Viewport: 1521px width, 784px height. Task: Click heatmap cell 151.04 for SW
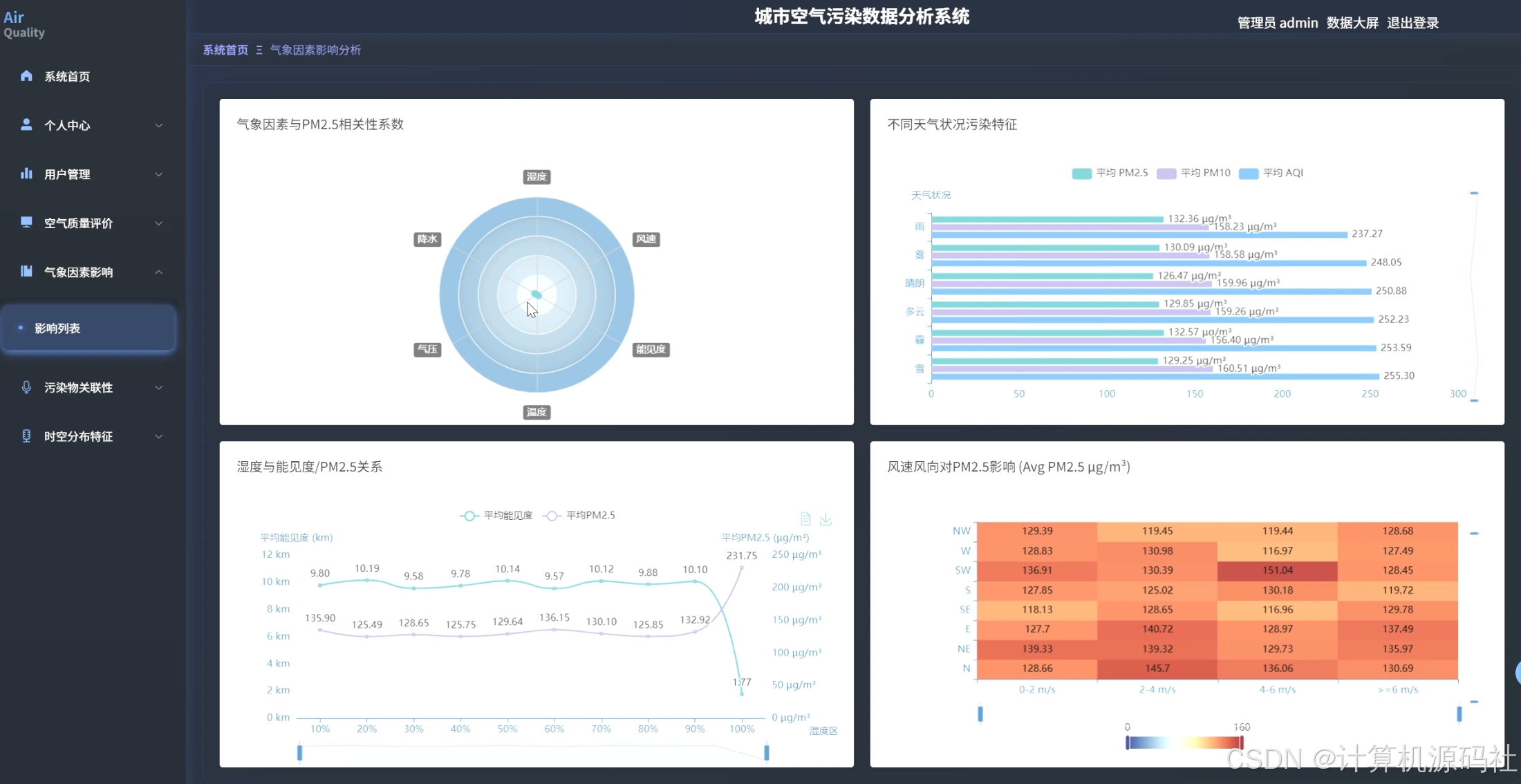coord(1277,570)
